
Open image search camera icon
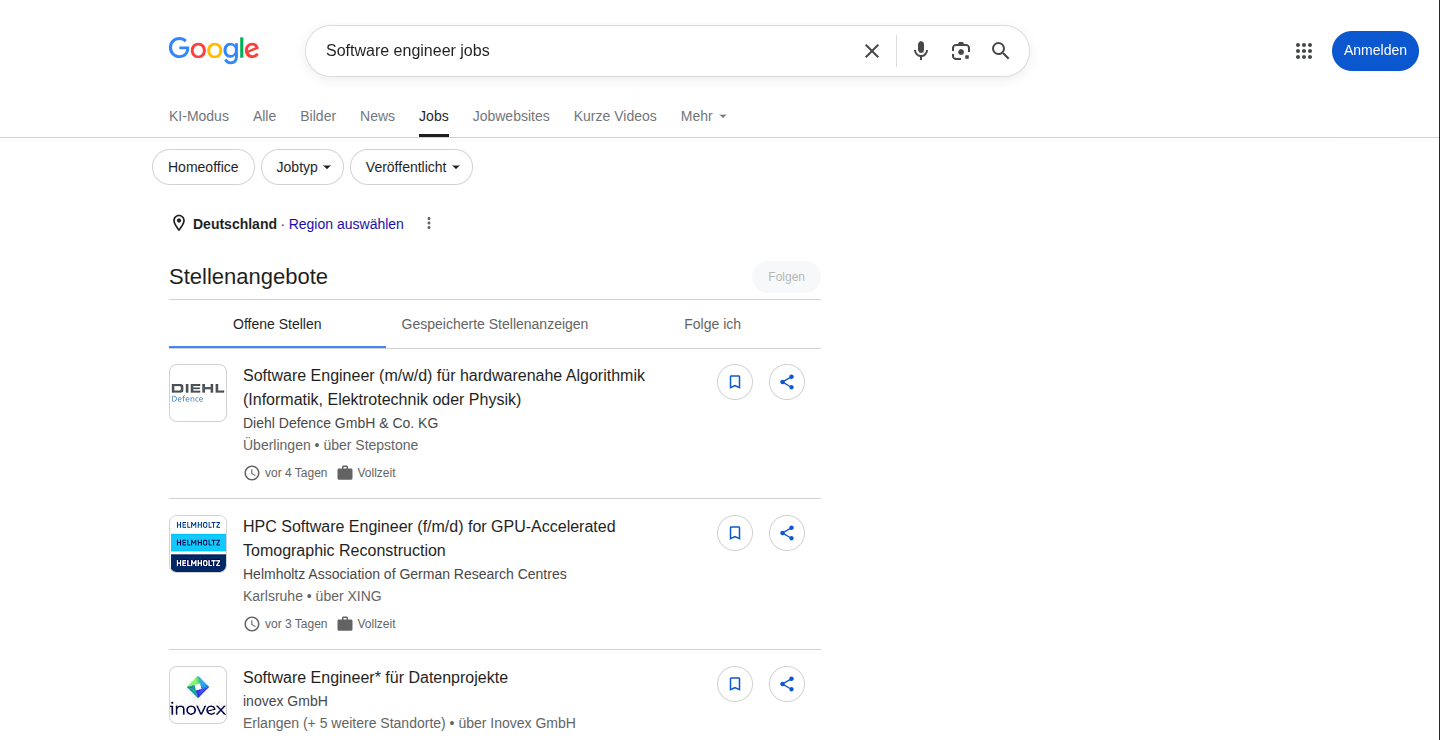[961, 51]
